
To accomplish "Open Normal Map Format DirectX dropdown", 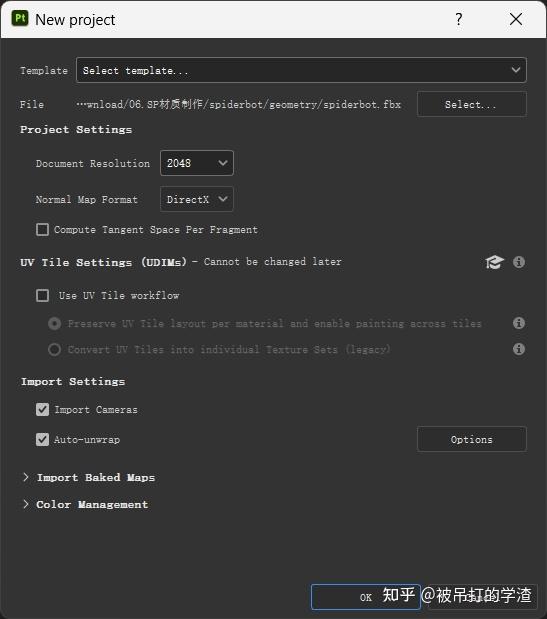I will click(x=197, y=199).
